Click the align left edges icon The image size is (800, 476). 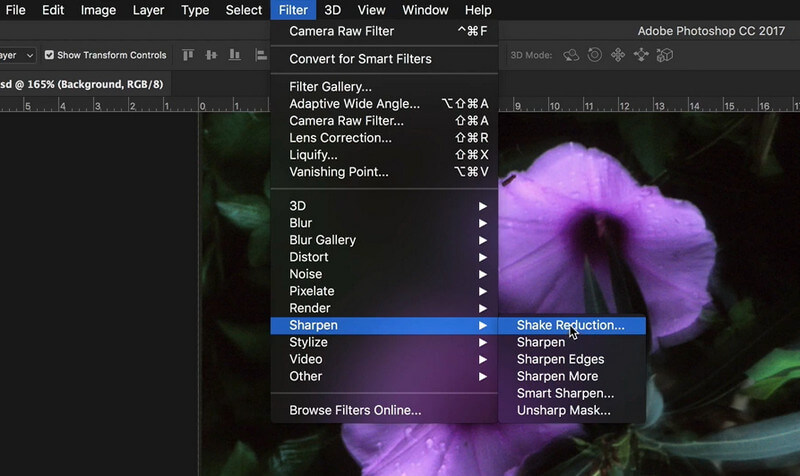261,55
